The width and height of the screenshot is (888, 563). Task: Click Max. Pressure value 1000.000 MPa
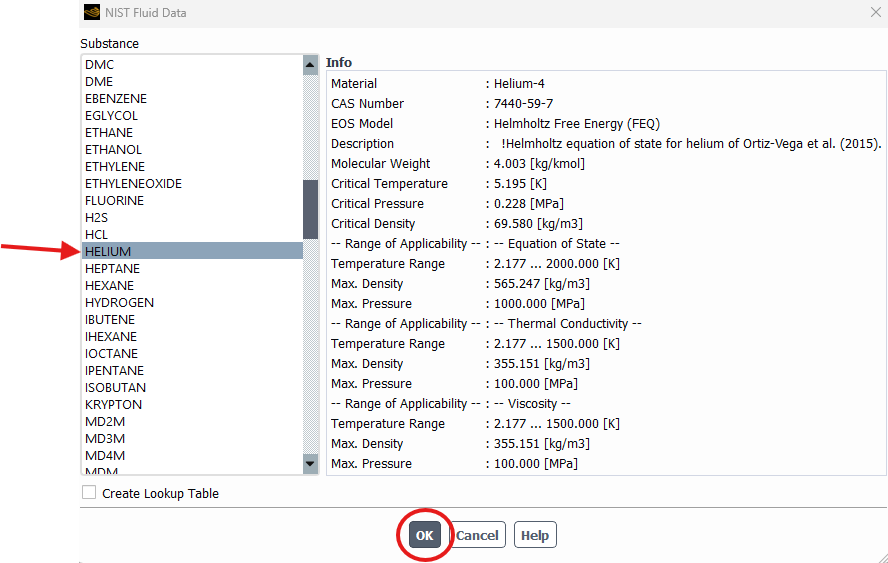coord(539,304)
